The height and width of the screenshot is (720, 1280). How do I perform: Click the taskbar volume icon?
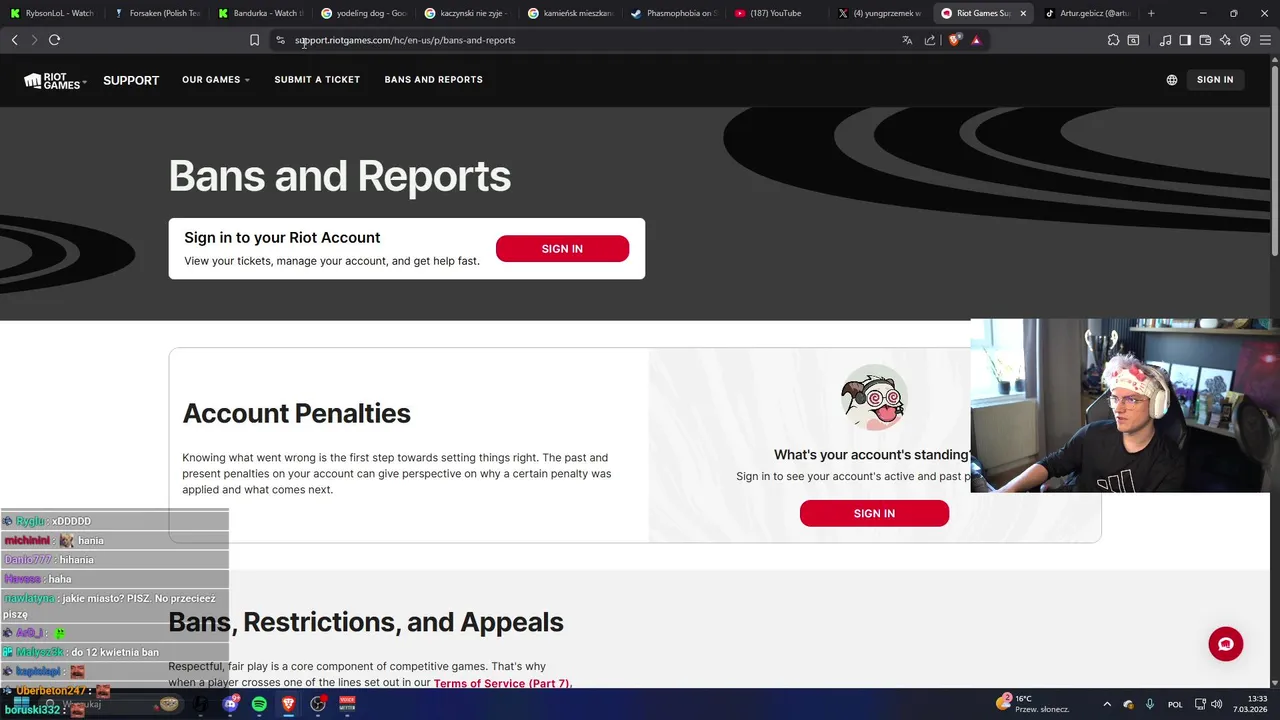coord(1217,704)
